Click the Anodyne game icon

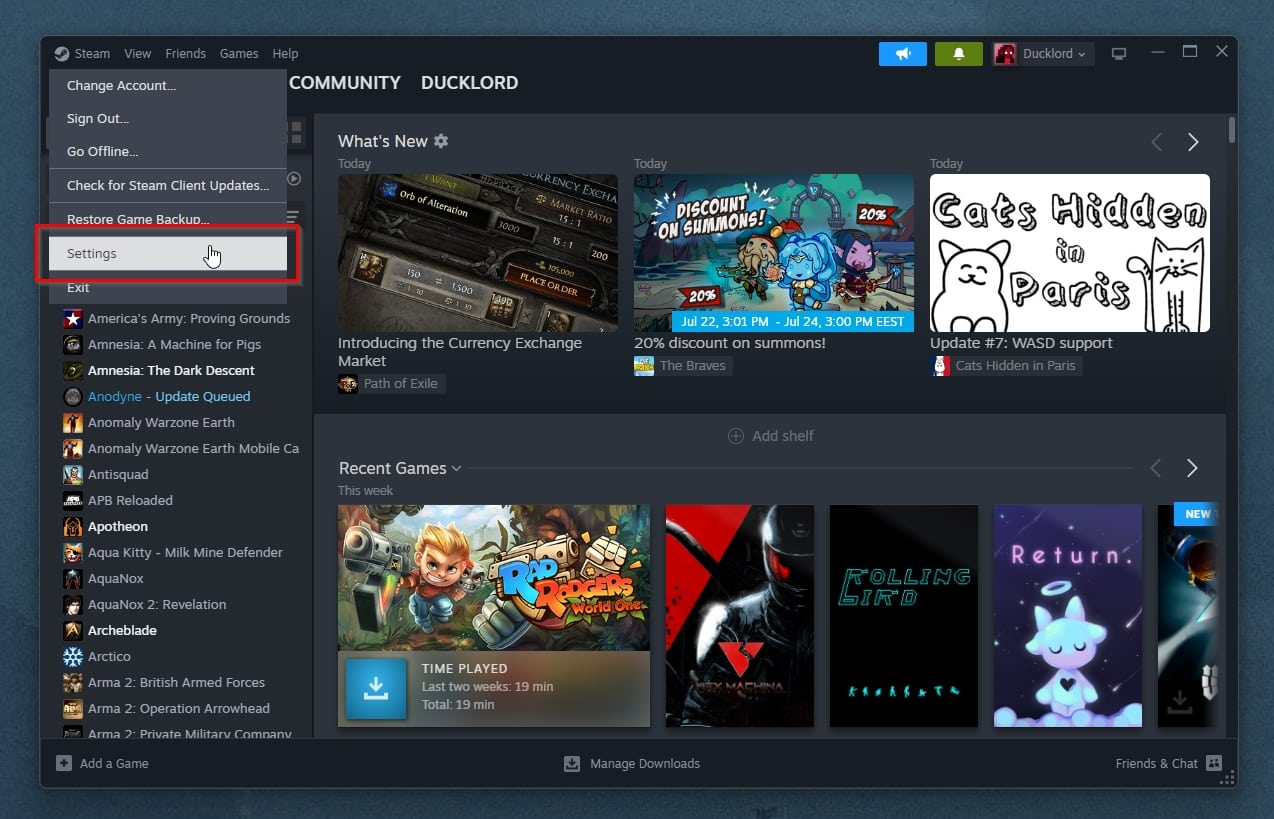73,397
